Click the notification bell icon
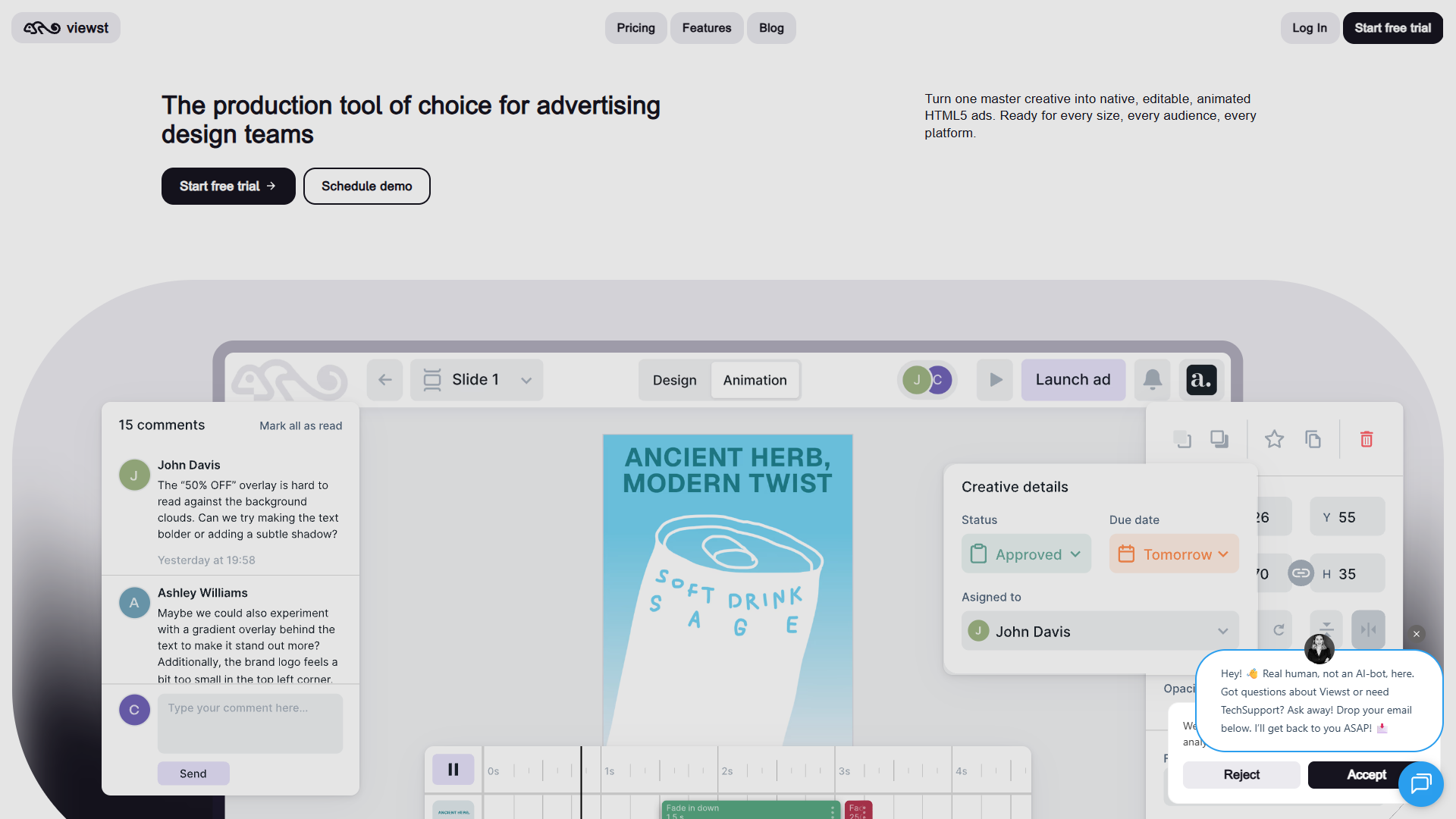 click(1152, 380)
